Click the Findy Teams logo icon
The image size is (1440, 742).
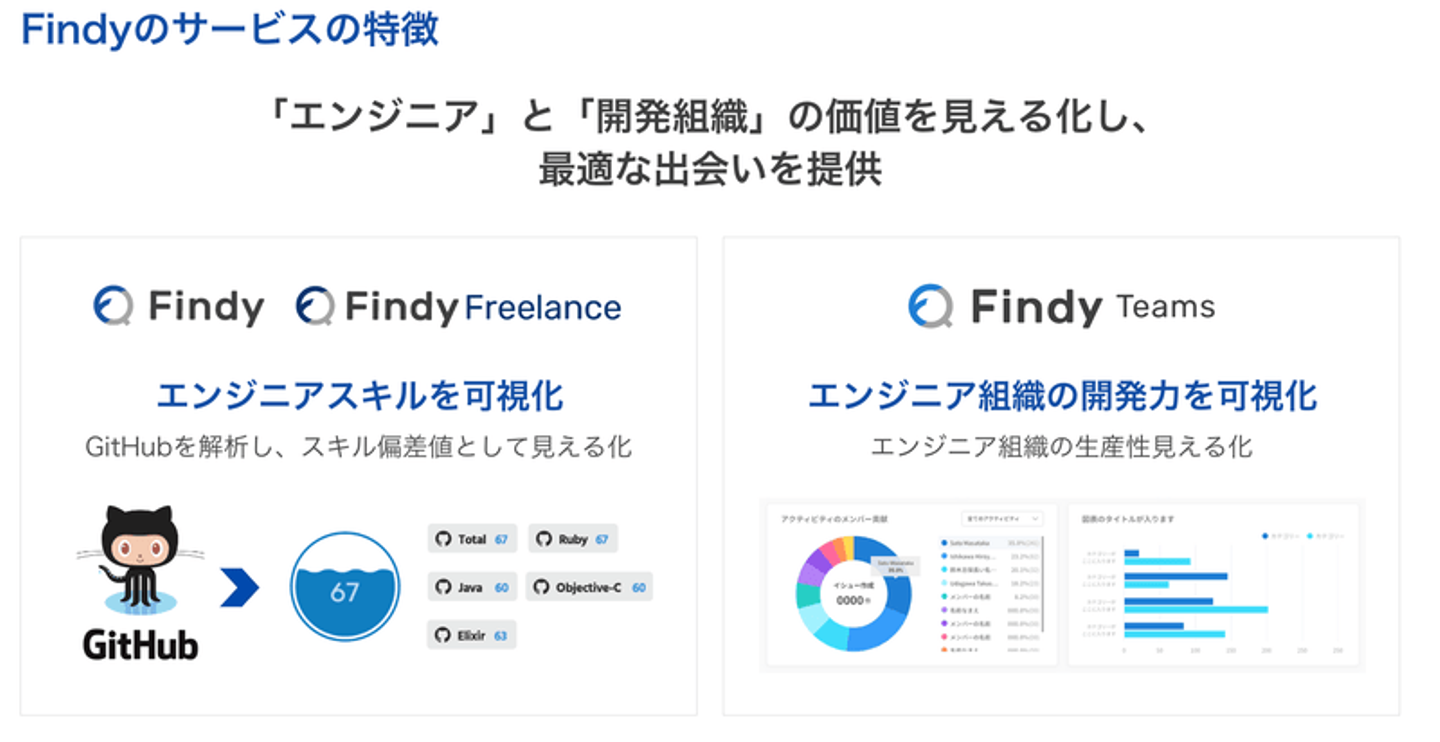(930, 306)
